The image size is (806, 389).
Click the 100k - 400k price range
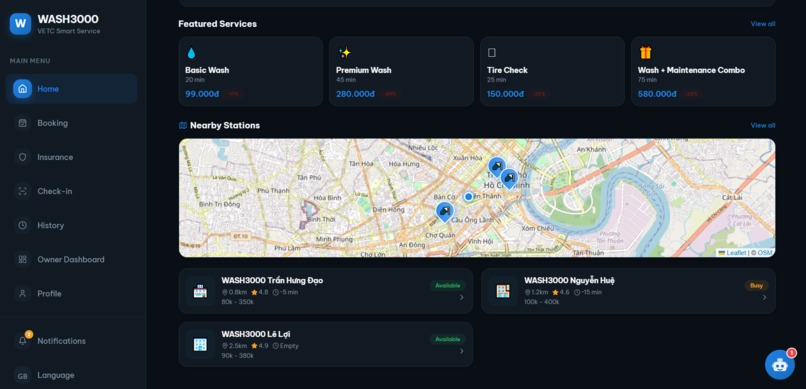pos(542,302)
